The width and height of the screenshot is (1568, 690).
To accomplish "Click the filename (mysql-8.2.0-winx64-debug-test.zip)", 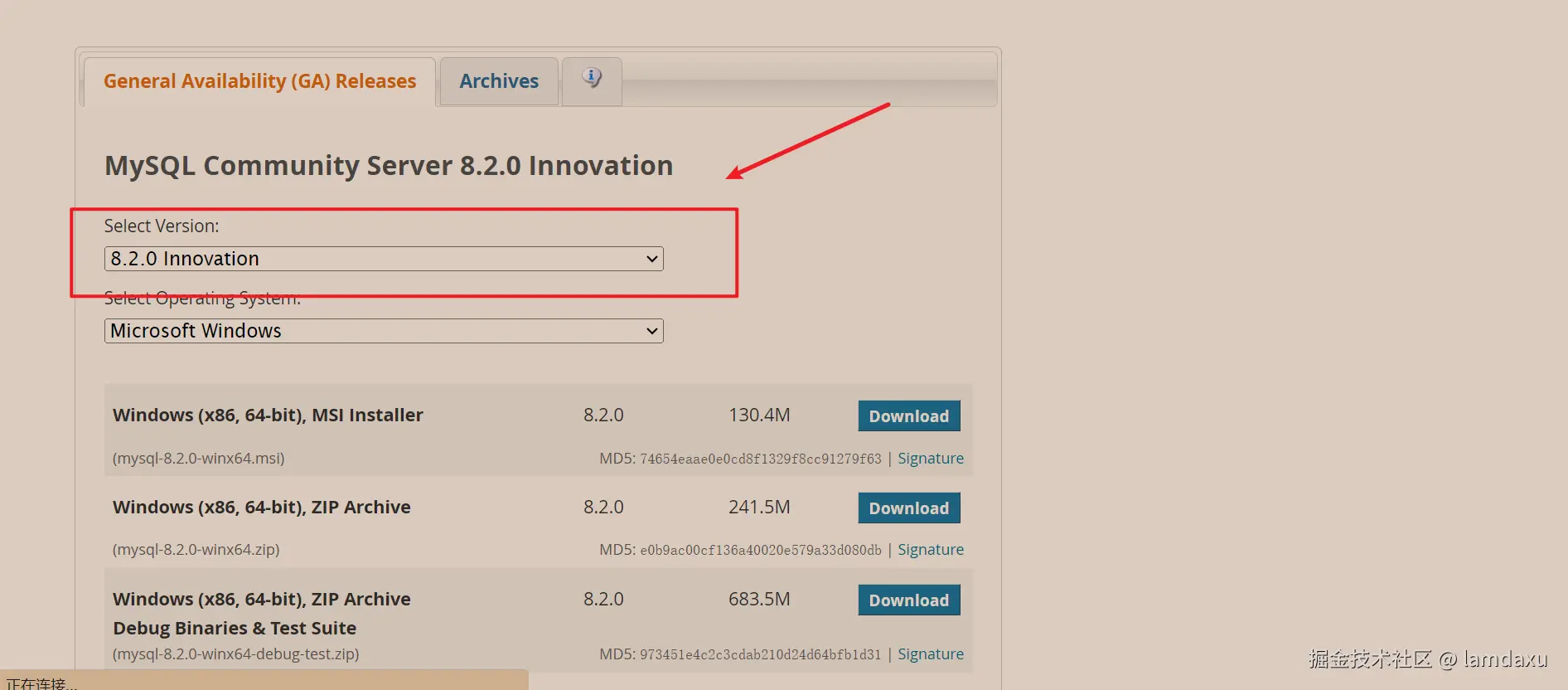I will [236, 654].
